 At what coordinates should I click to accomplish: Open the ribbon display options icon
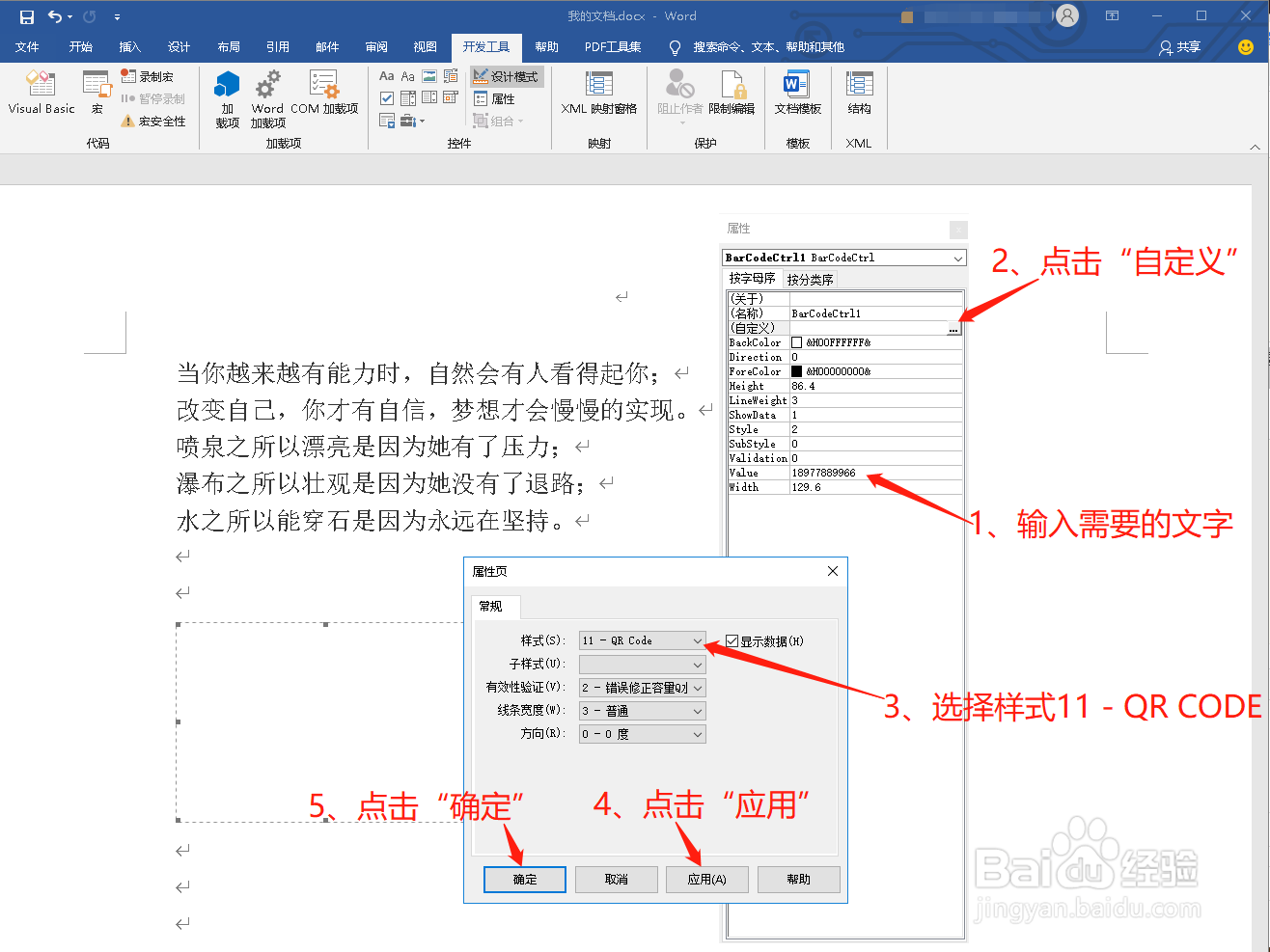click(1112, 16)
